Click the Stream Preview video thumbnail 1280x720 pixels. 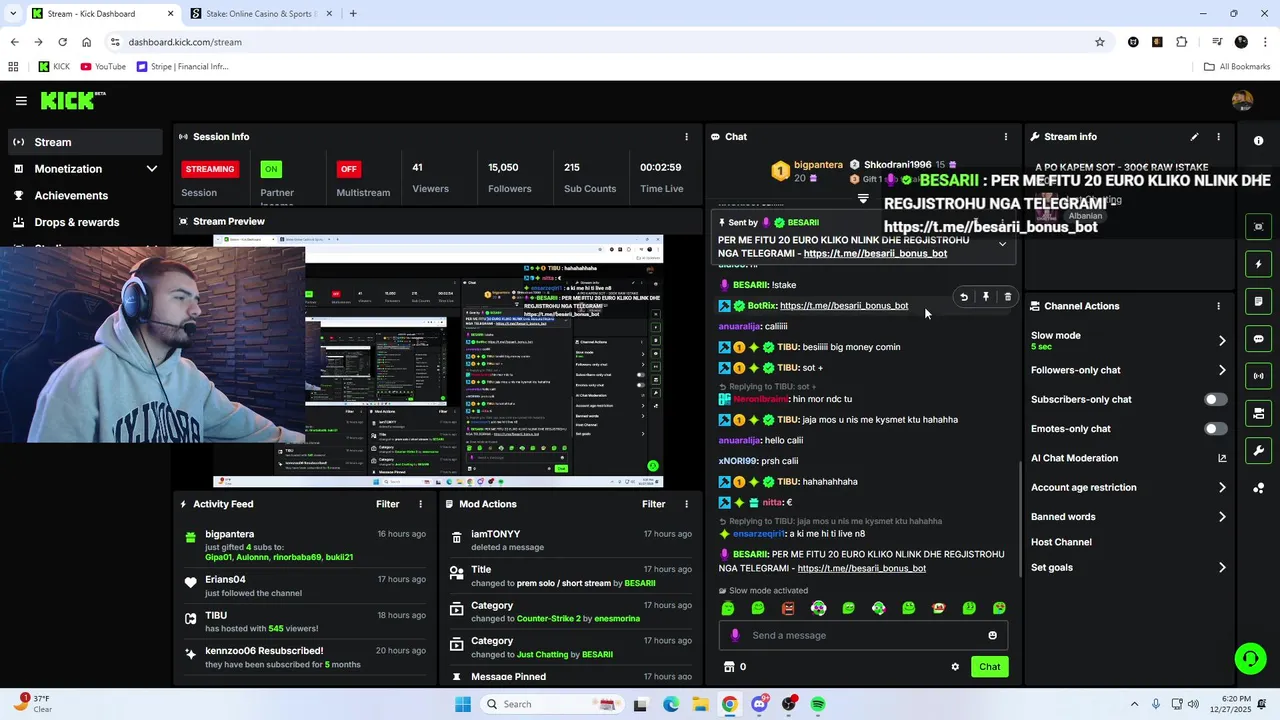point(438,361)
